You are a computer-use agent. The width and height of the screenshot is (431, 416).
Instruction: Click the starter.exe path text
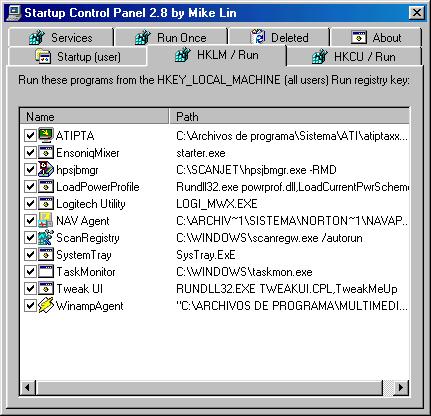pyautogui.click(x=201, y=153)
